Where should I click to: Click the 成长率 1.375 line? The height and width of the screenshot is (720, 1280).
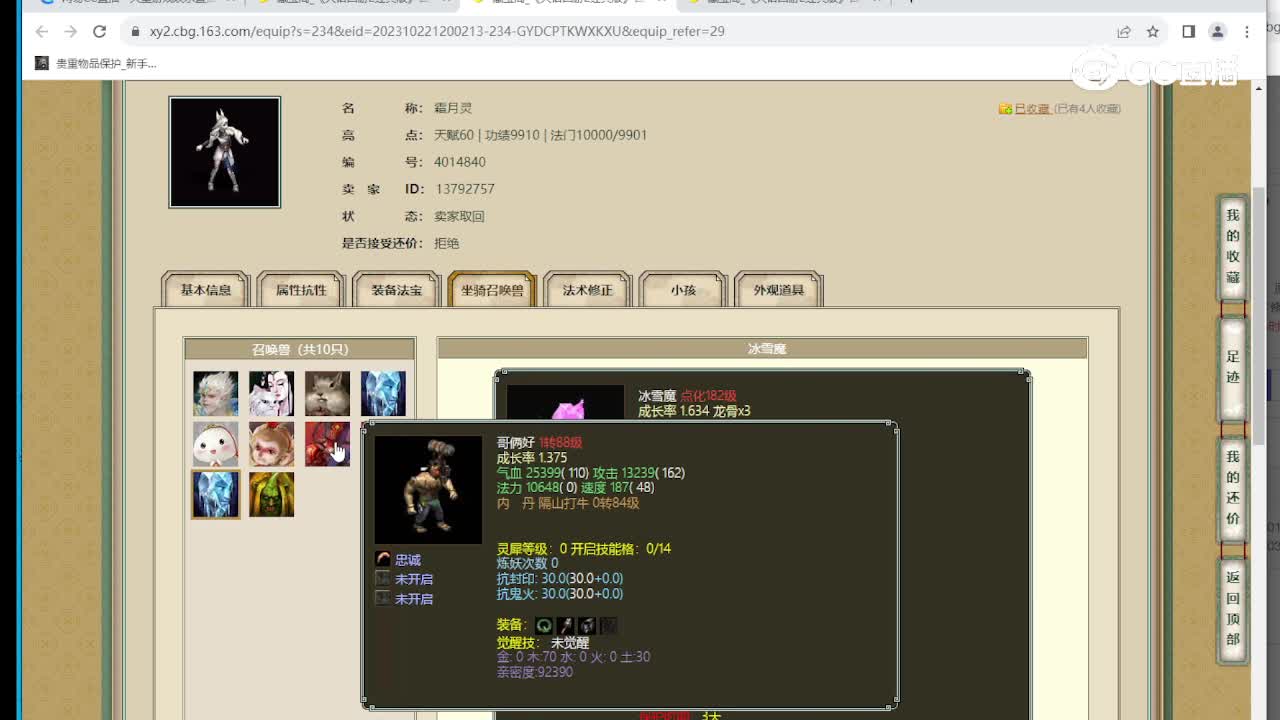click(532, 458)
